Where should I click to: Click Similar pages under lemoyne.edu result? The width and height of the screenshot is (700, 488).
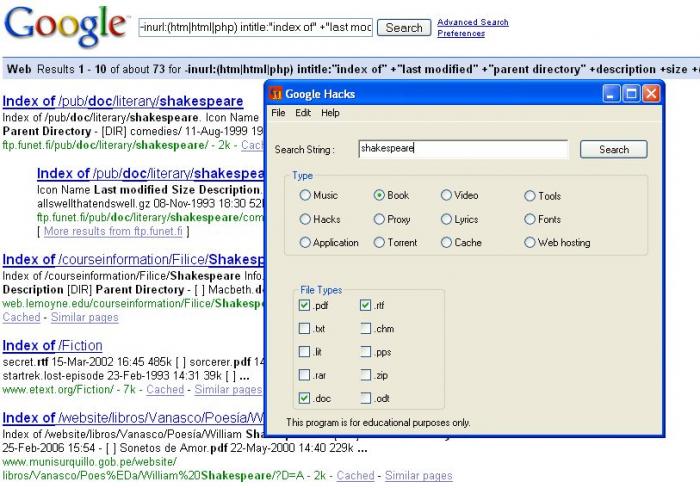pos(84,317)
